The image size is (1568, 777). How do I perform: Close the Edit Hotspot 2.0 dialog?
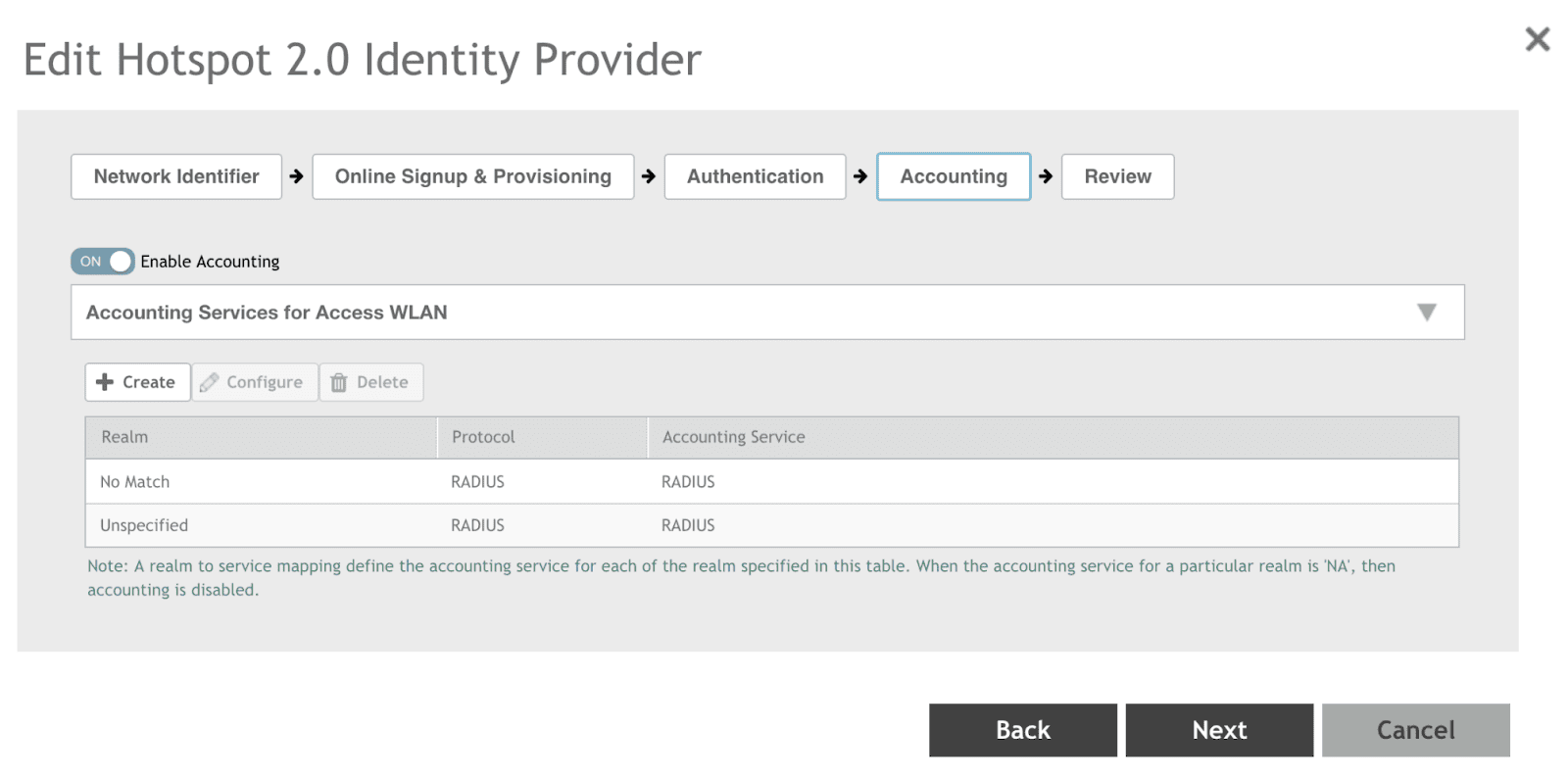pos(1537,39)
